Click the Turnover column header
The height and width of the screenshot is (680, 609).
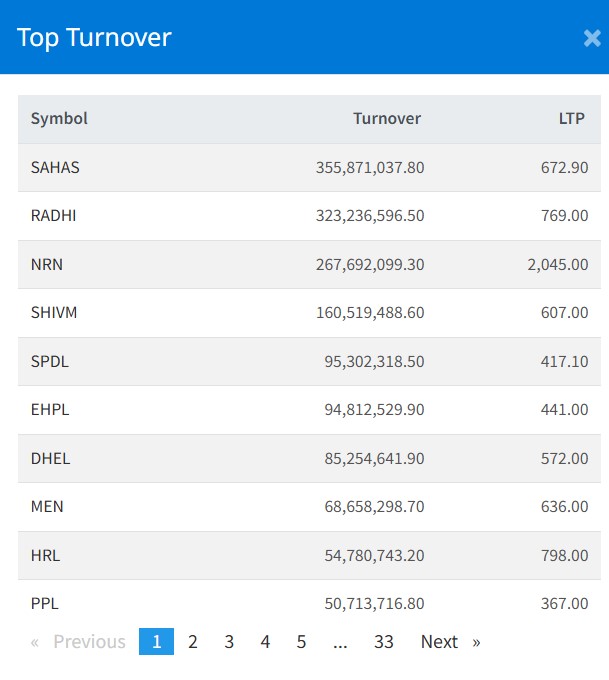click(x=387, y=119)
